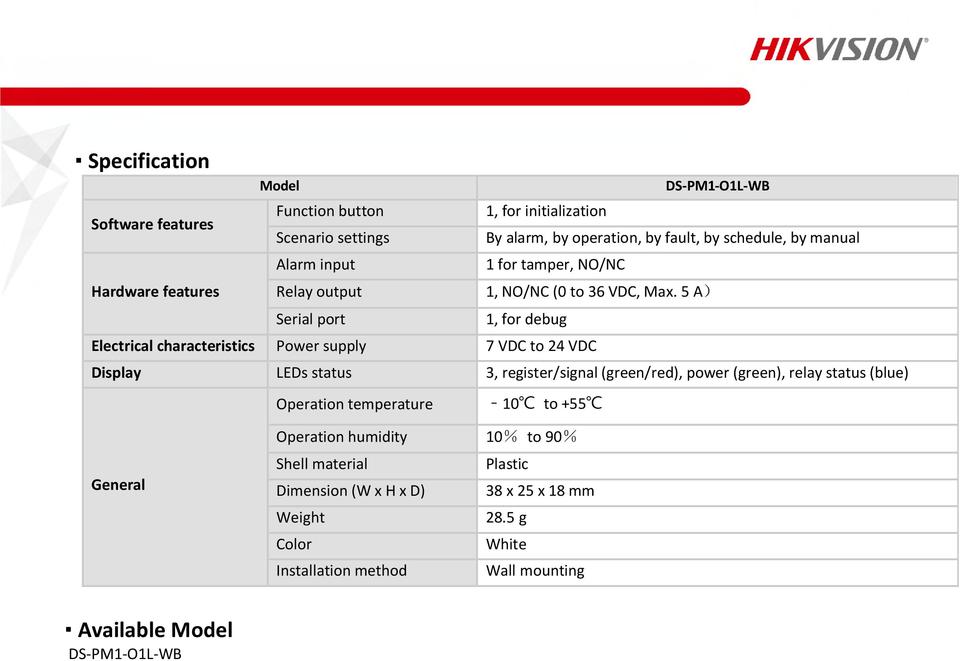Click the Model header cell
This screenshot has width=960, height=661.
[280, 186]
